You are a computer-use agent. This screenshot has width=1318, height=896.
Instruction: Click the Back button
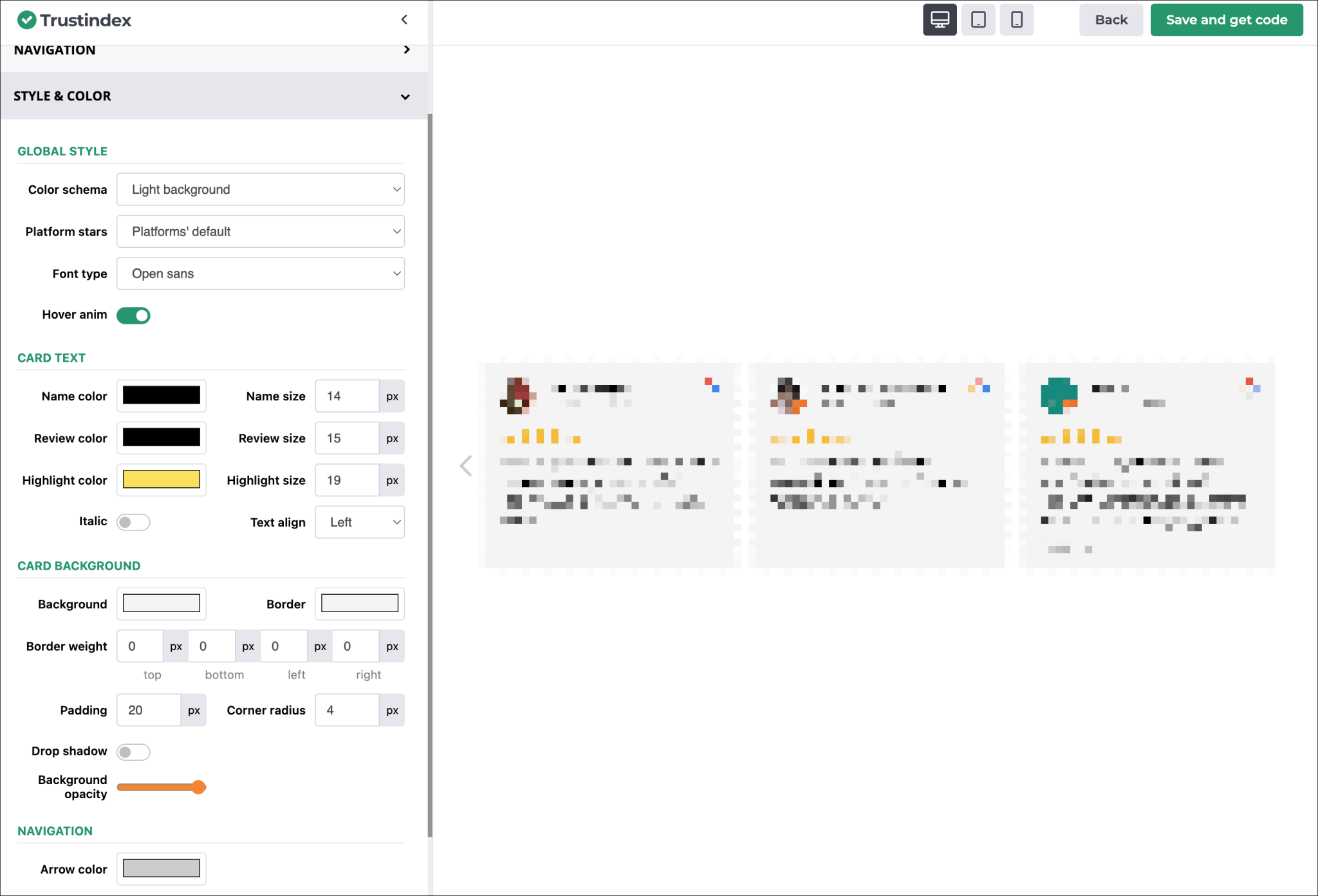click(1111, 20)
